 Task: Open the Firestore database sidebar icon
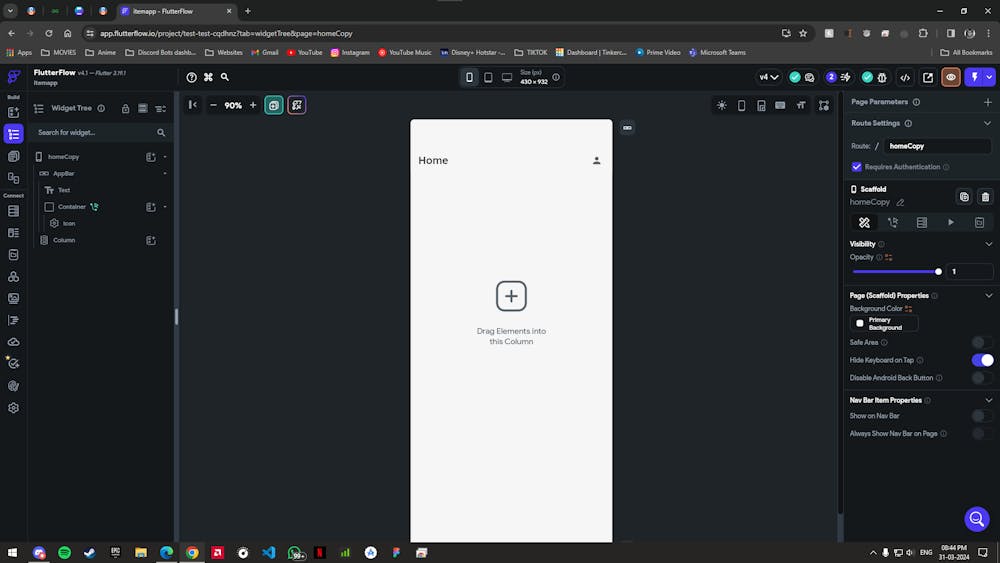pos(13,211)
